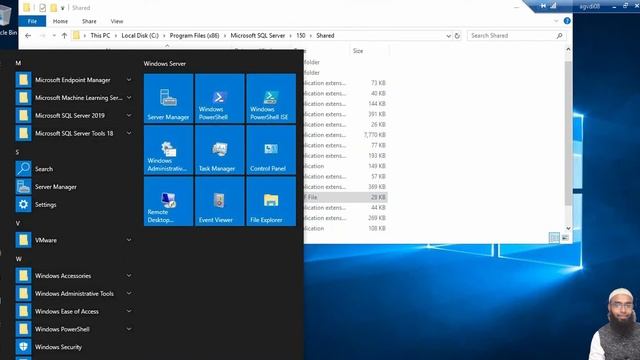
Task: Open the View ribbon tab
Action: (117, 21)
